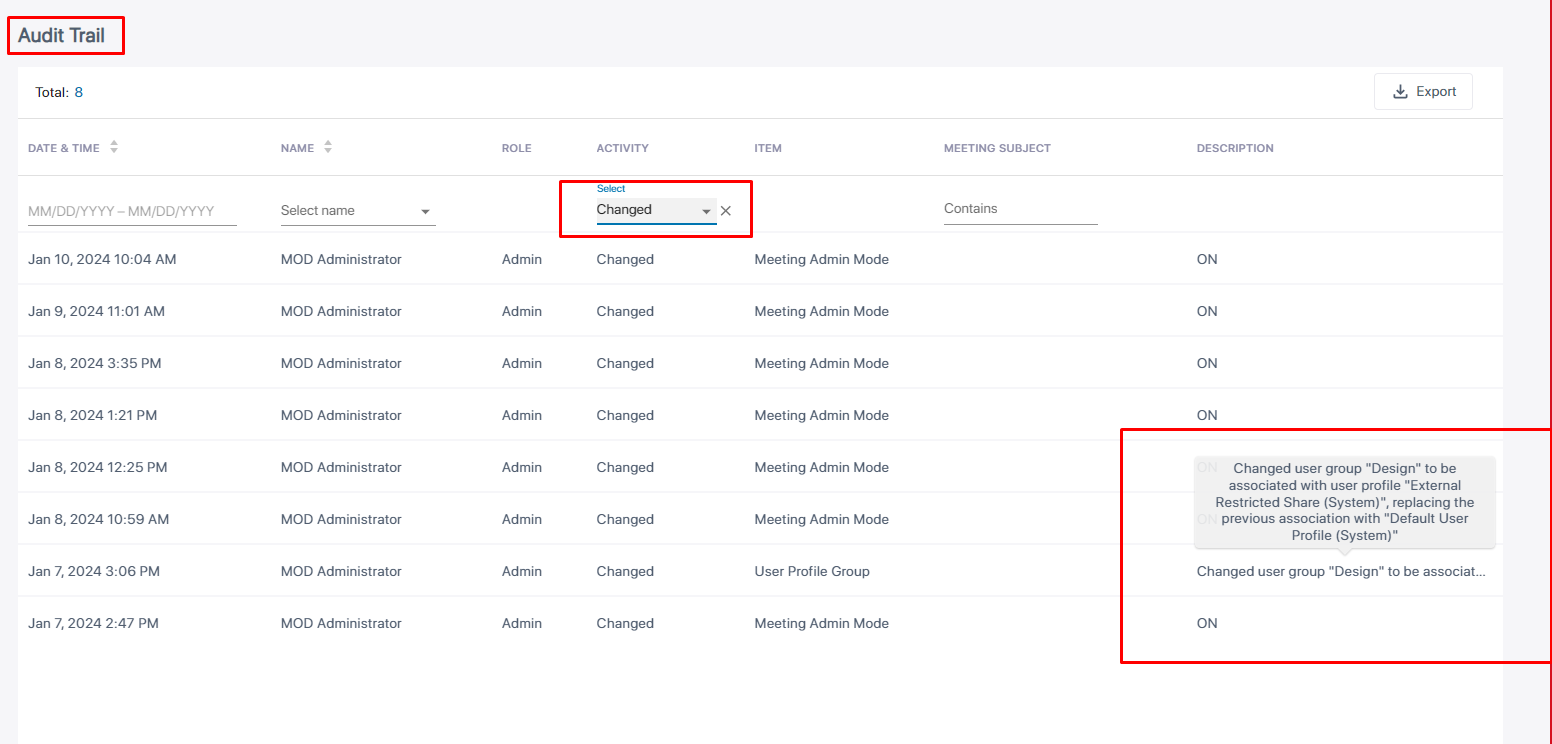The image size is (1552, 744).
Task: Click the Audit Trail page title
Action: click(x=62, y=36)
